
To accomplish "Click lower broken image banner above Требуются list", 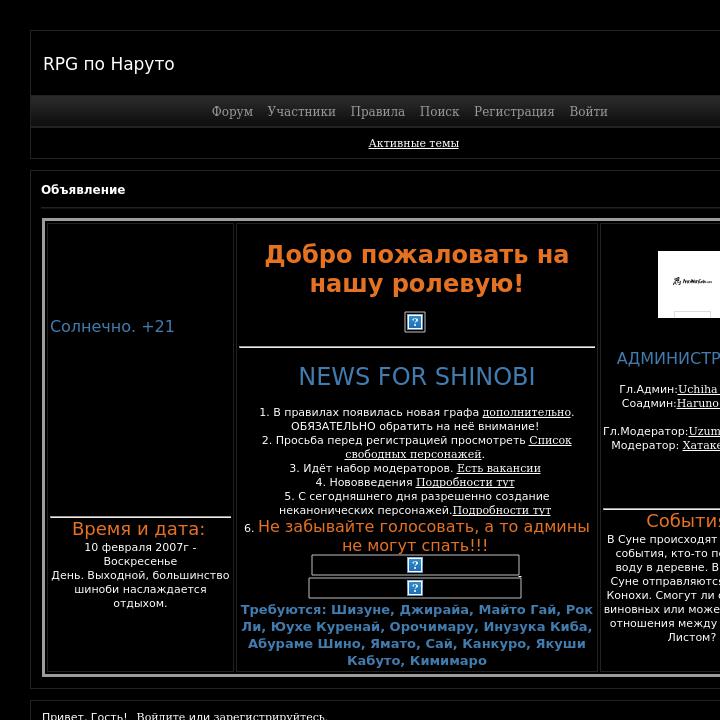I will point(415,588).
